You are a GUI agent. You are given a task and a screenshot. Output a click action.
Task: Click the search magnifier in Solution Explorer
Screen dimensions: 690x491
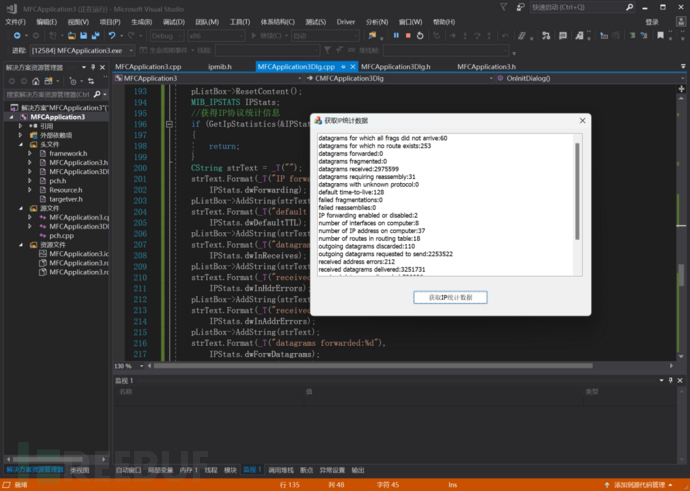click(x=97, y=94)
